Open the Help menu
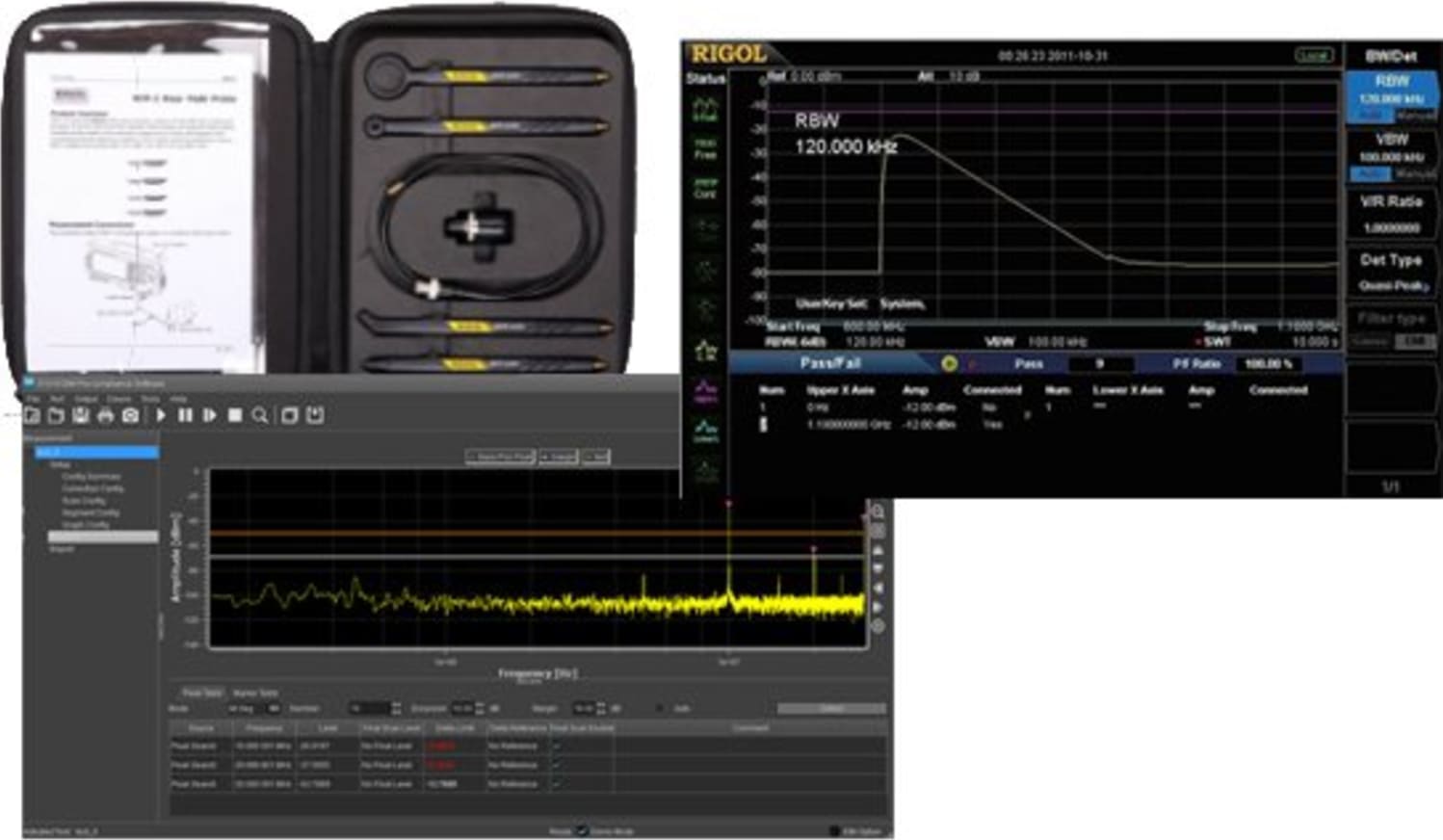Screen dimensions: 1443x840 click(178, 398)
